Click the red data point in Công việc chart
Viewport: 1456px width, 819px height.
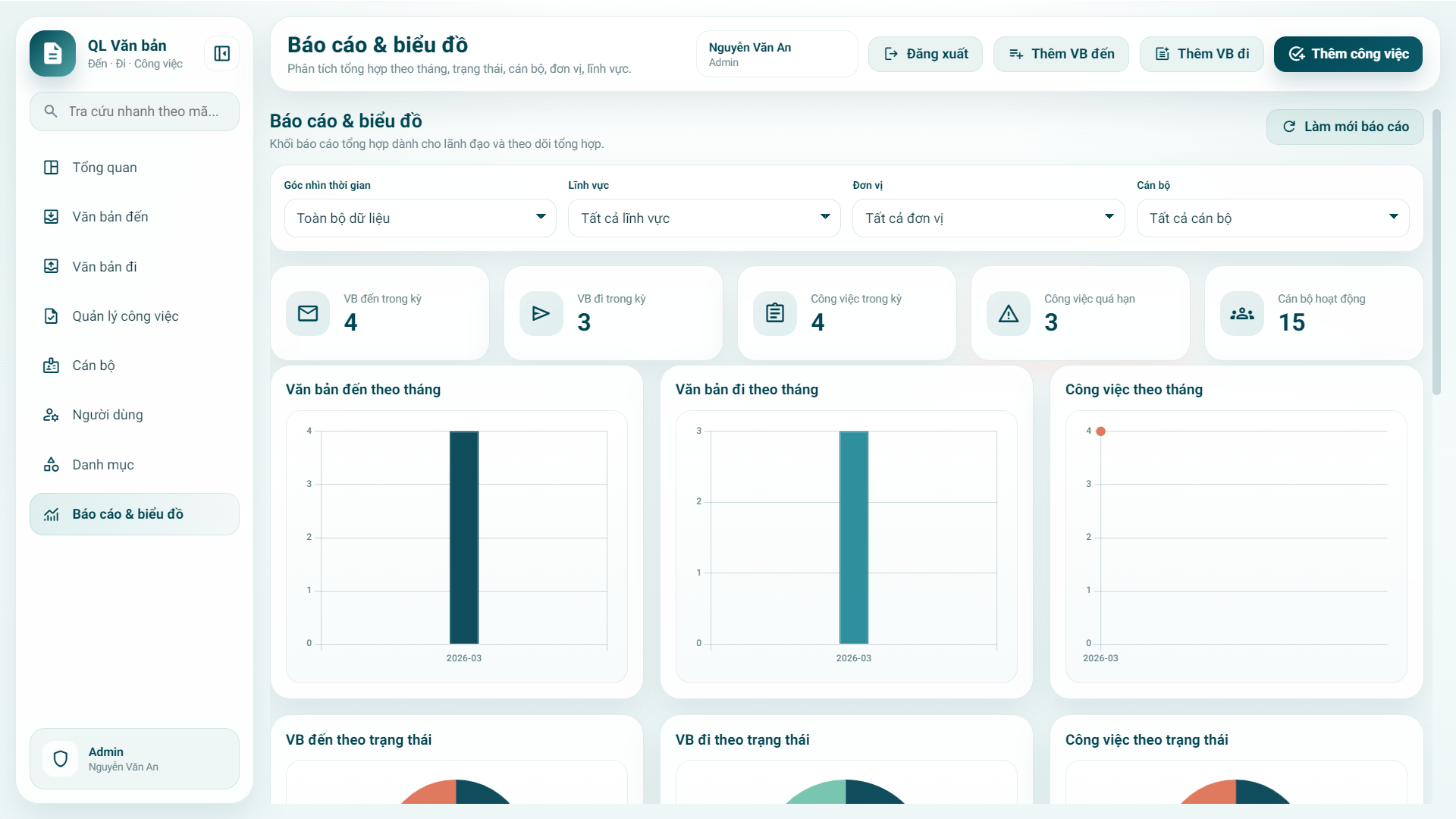click(1100, 431)
